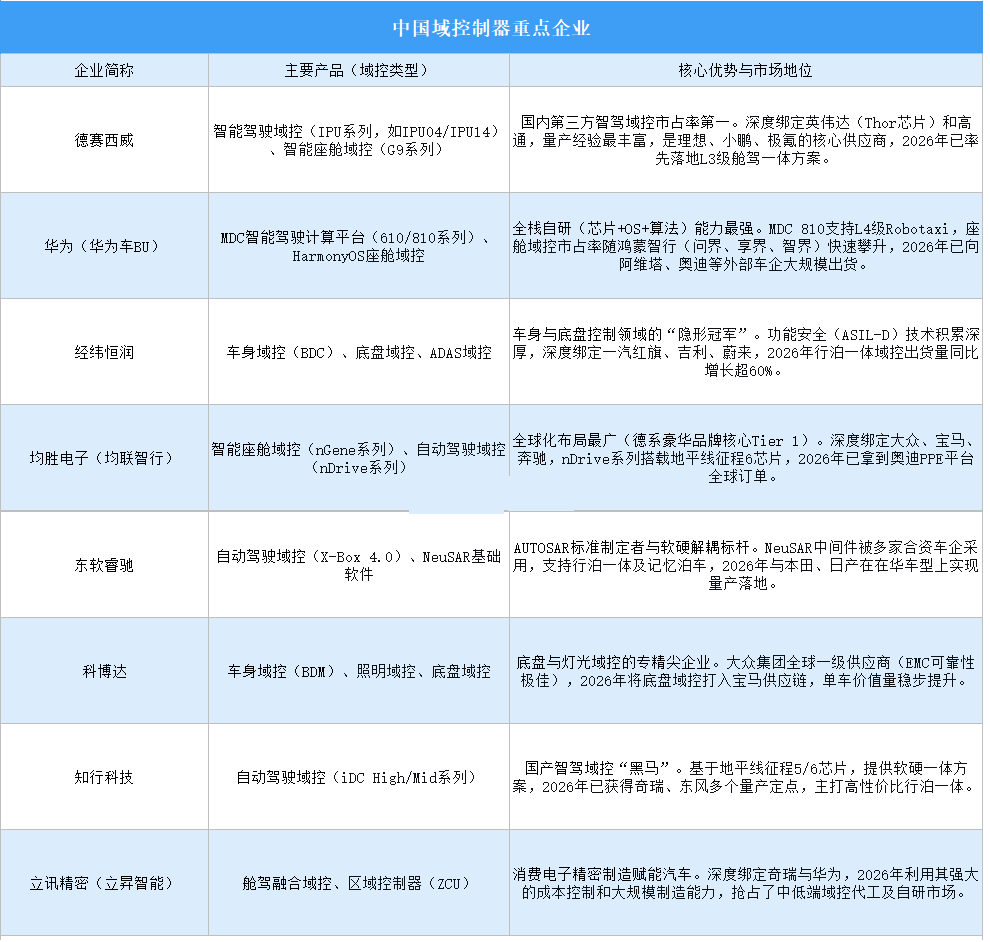The width and height of the screenshot is (990, 942).
Task: Select the 均胜电子（均联智行） company cell
Action: [x=104, y=458]
